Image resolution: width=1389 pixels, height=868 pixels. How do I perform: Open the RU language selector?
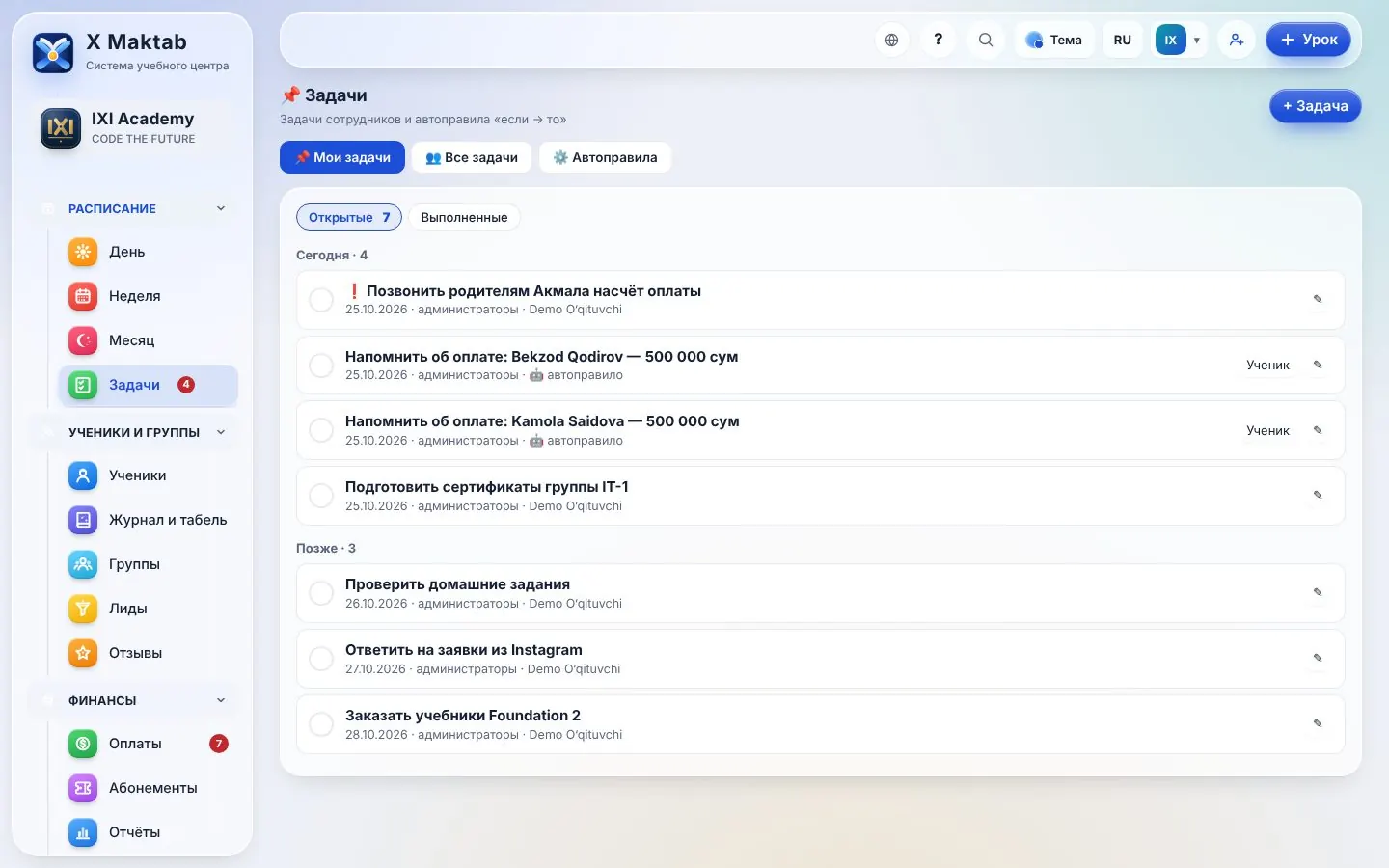1122,40
